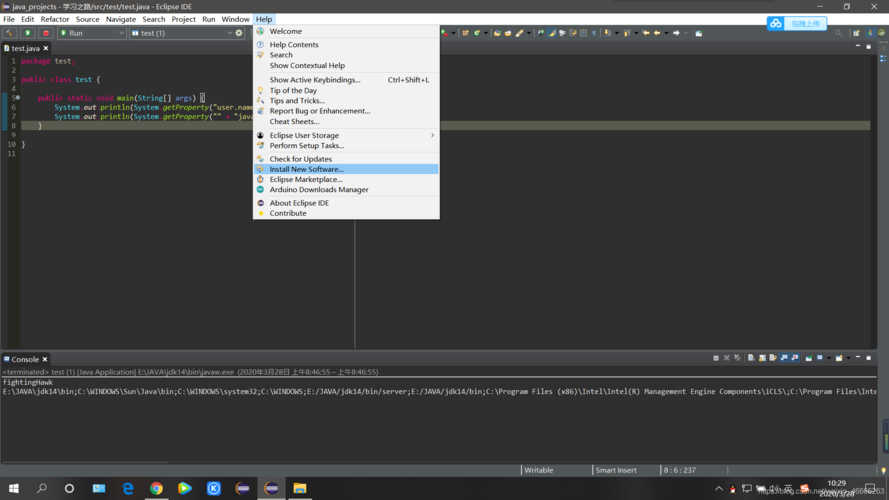
Task: Click the New Java Class toolbar icon
Action: [x=477, y=33]
